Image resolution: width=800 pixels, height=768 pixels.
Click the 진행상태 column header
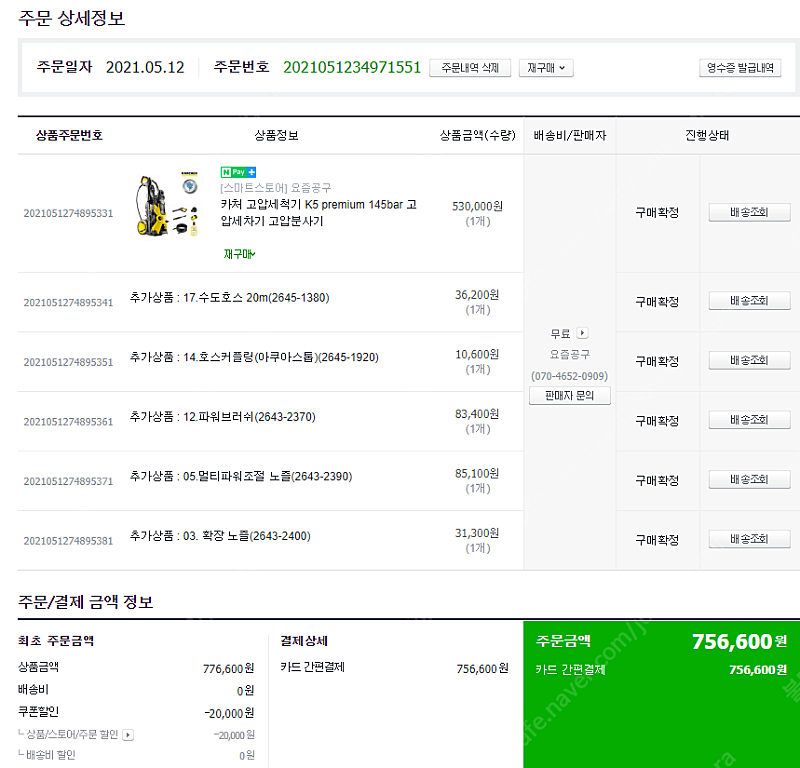tap(707, 135)
